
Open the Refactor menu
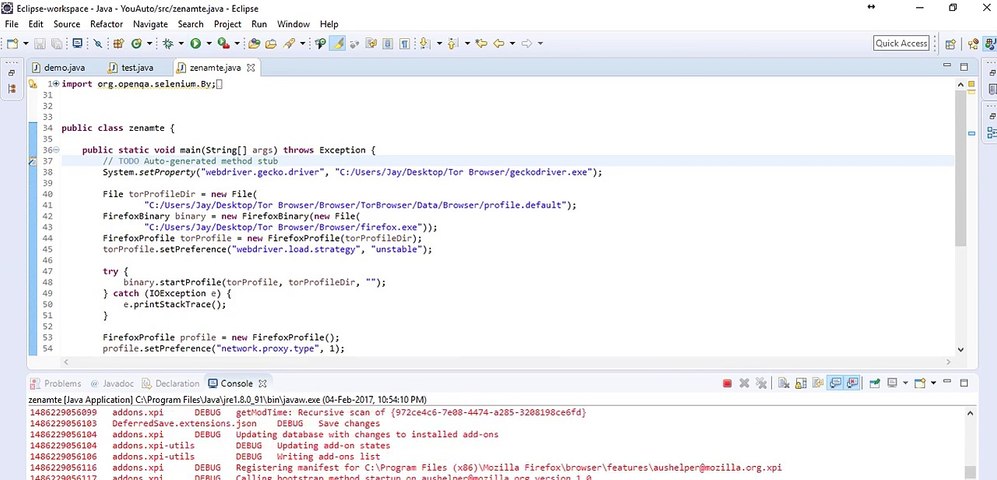106,24
